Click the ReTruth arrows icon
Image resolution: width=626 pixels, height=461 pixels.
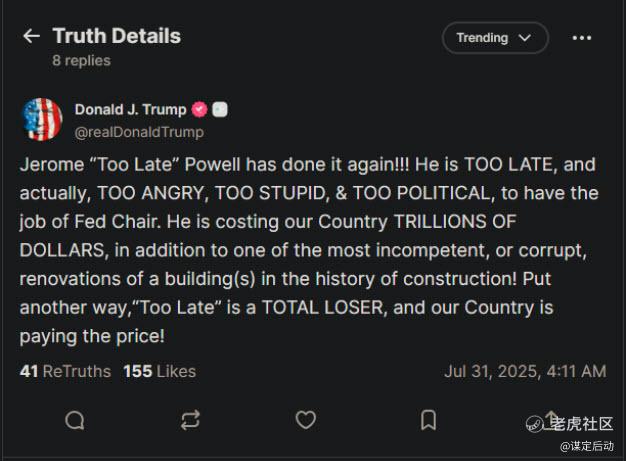[190, 420]
